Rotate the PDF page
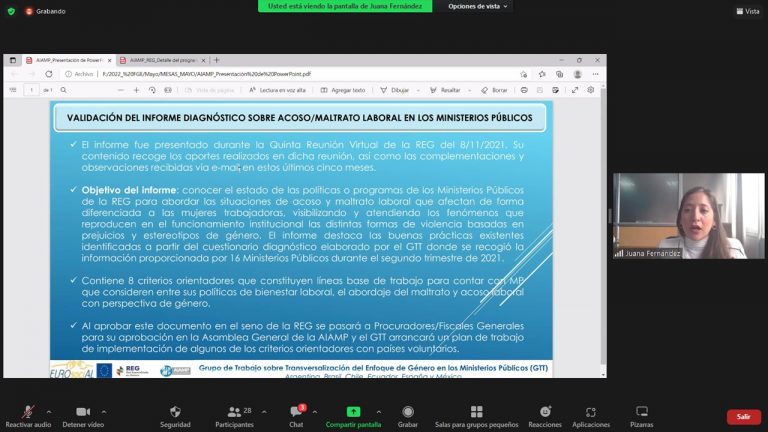The width and height of the screenshot is (768, 432). tap(152, 90)
